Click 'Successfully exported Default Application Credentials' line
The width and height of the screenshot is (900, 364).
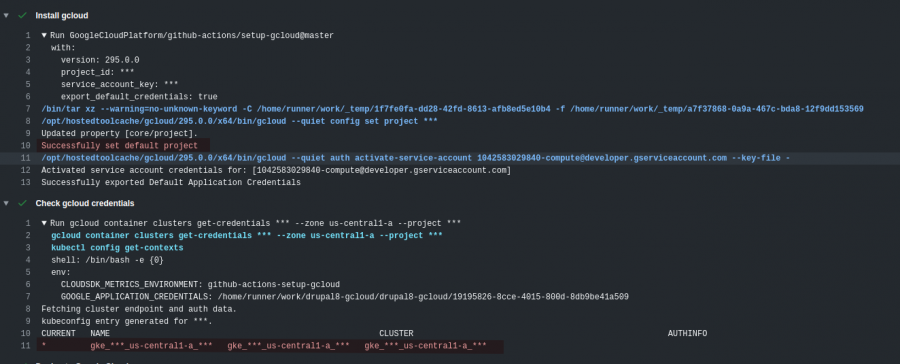point(171,183)
